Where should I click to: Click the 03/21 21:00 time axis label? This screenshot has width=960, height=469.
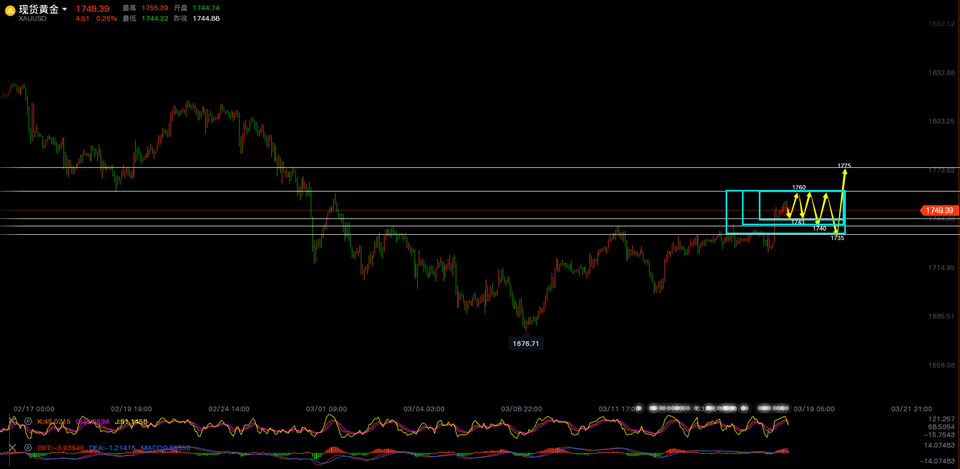point(911,408)
